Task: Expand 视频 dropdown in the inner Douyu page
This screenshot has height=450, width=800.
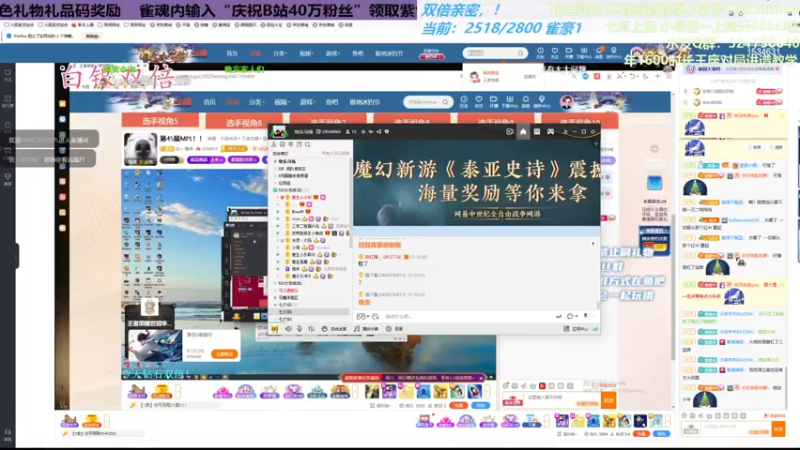Action: pos(282,102)
